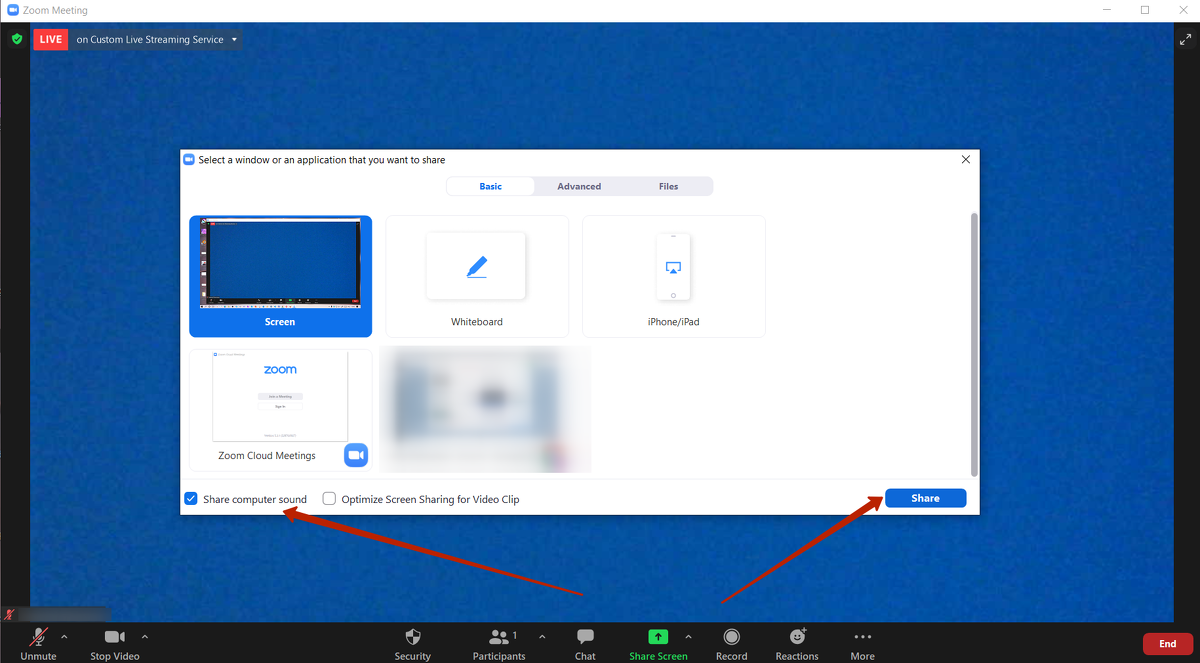
Task: Open the Reactions emoji icon
Action: click(797, 637)
